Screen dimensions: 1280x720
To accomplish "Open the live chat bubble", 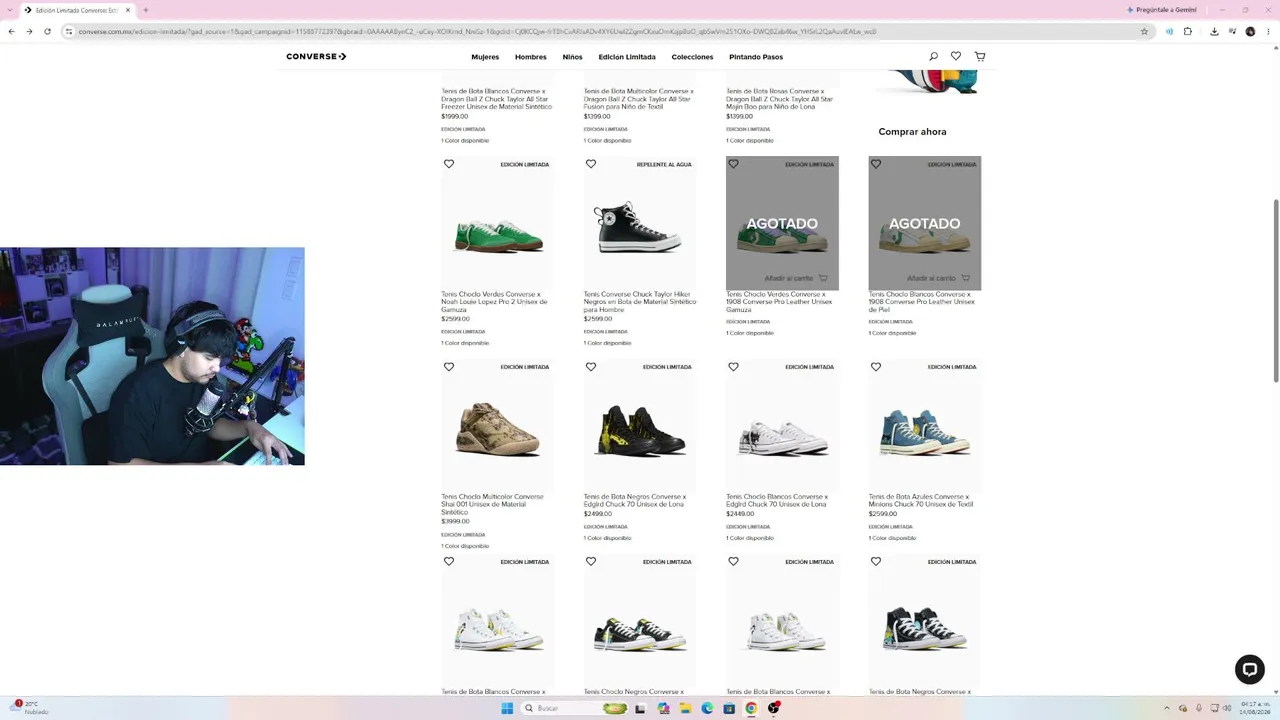I will (x=1249, y=669).
